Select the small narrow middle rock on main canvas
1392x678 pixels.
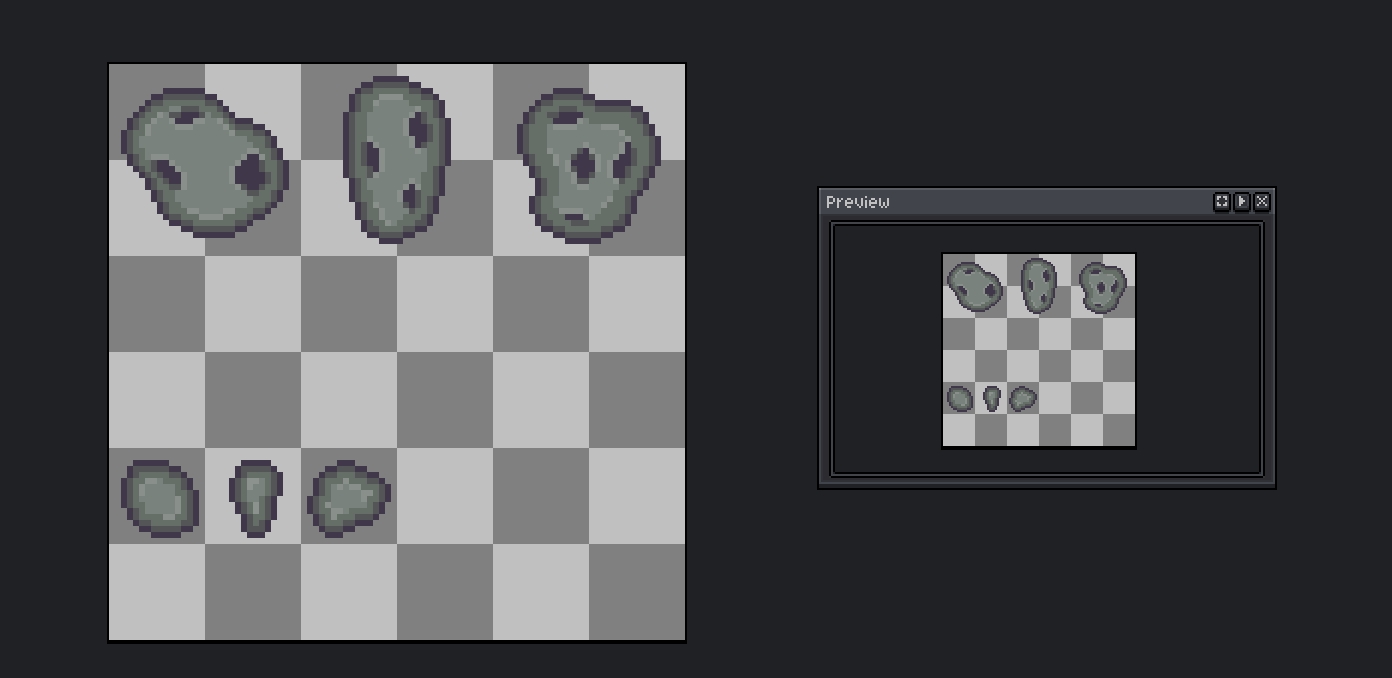coord(256,497)
